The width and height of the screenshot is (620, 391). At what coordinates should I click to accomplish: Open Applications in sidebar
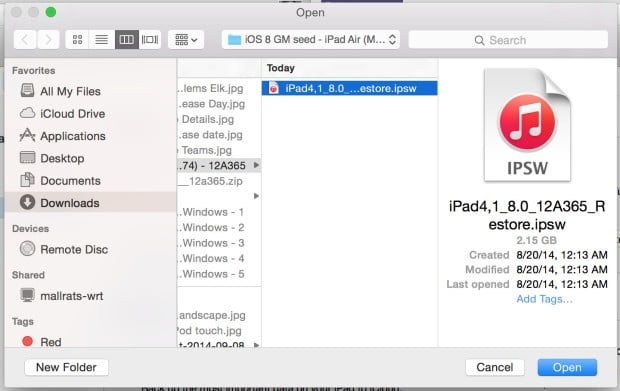coord(91,136)
